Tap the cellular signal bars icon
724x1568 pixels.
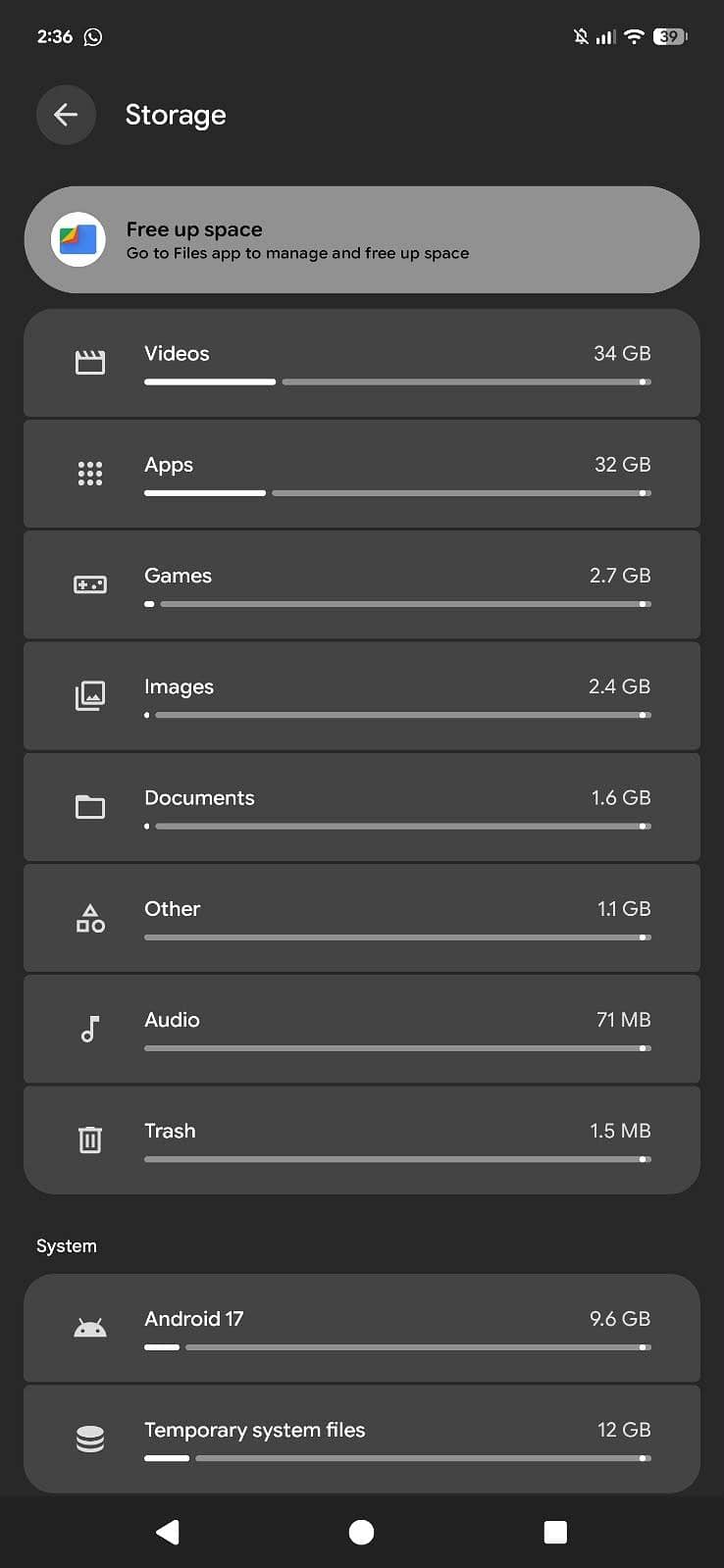point(605,37)
